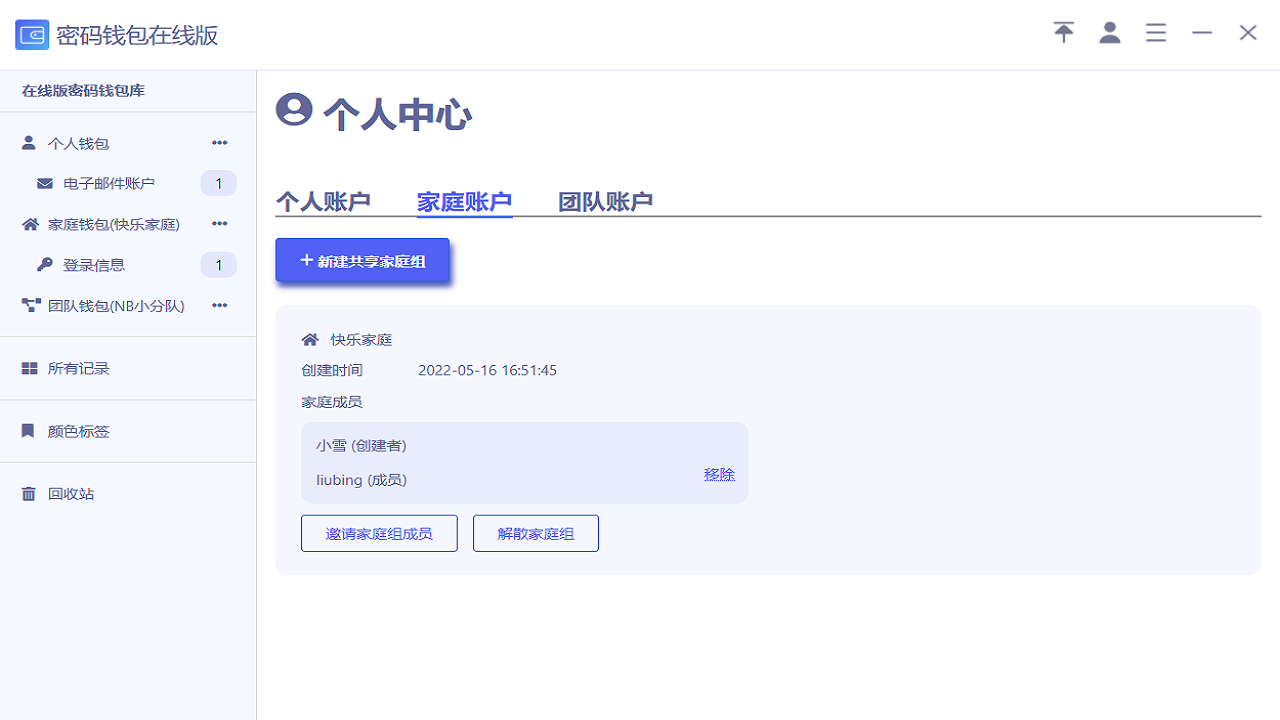The image size is (1280, 720).
Task: Open the ellipsis menu next to 个人钱包
Action: (219, 142)
